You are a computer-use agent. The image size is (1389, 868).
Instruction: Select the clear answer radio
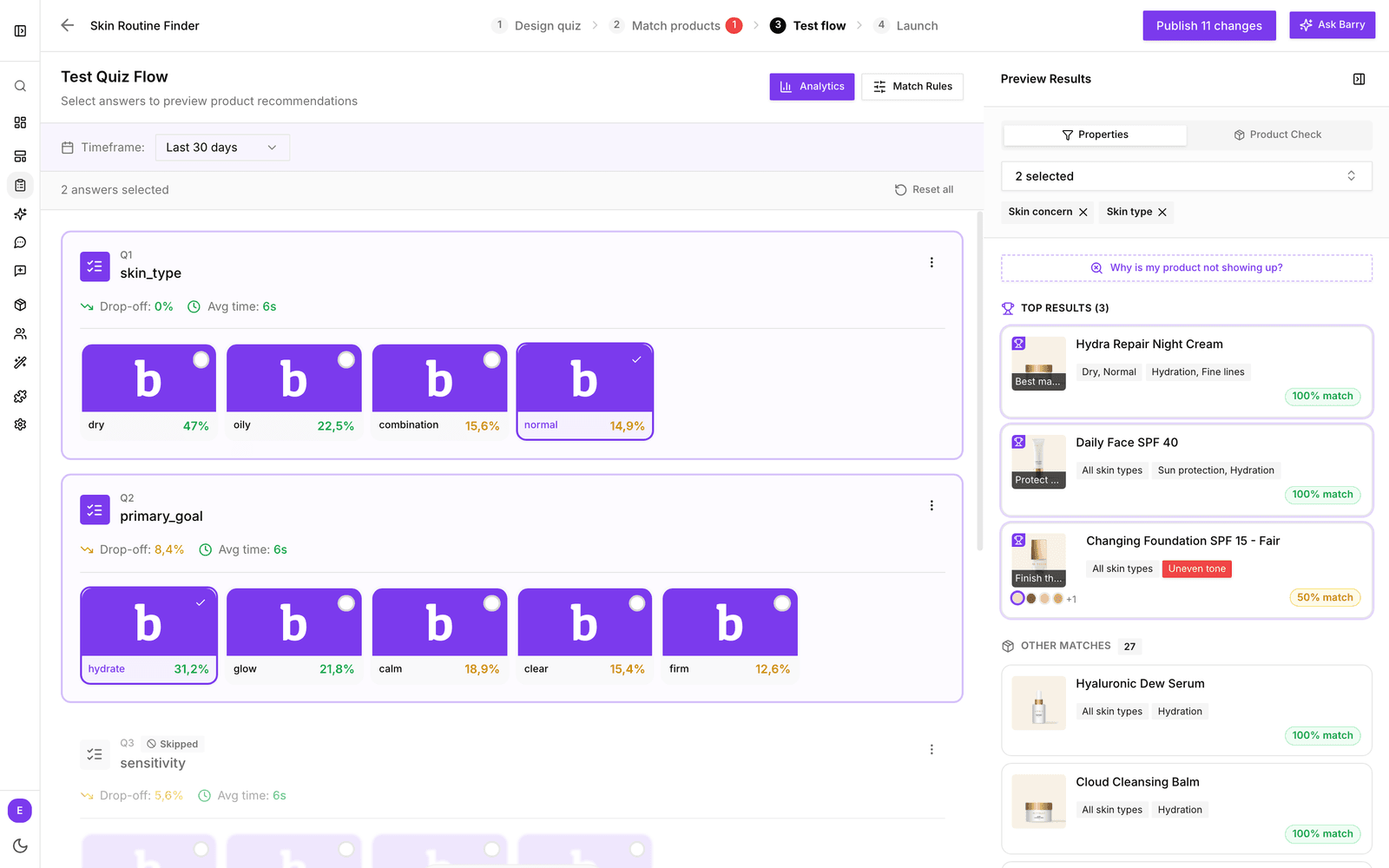pyautogui.click(x=636, y=602)
